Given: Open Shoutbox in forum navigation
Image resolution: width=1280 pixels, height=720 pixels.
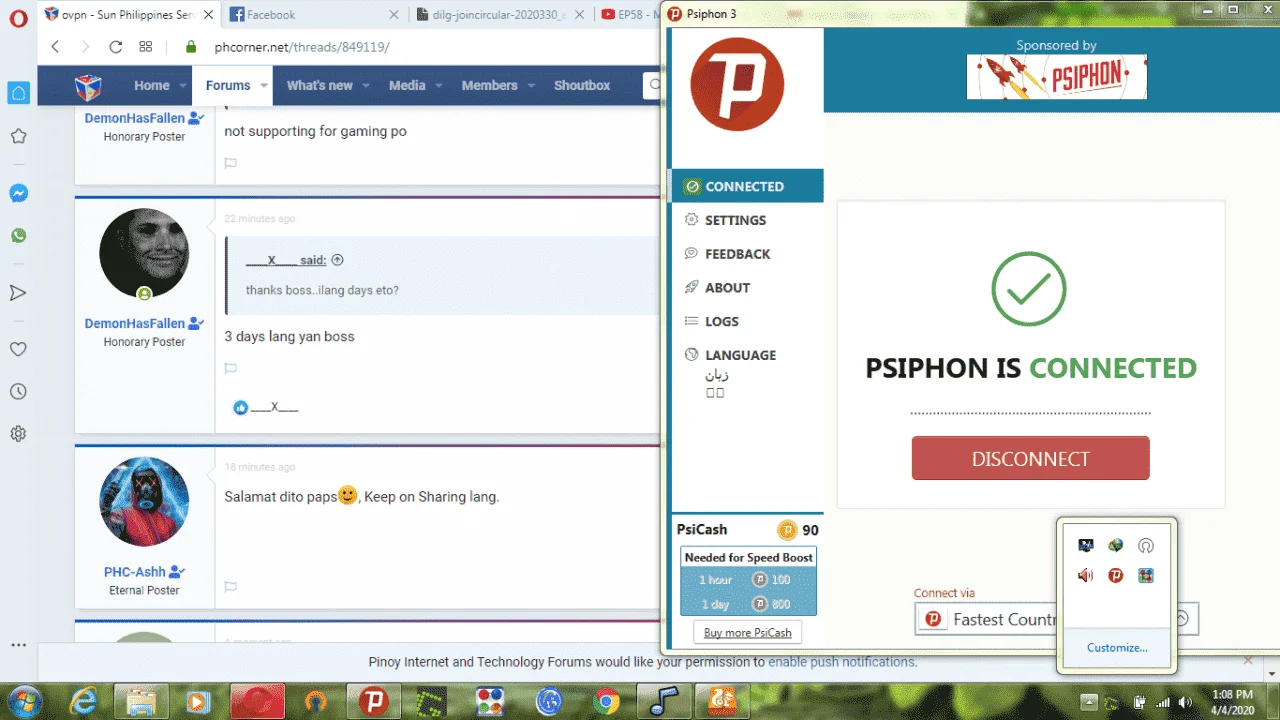Looking at the screenshot, I should [x=582, y=86].
